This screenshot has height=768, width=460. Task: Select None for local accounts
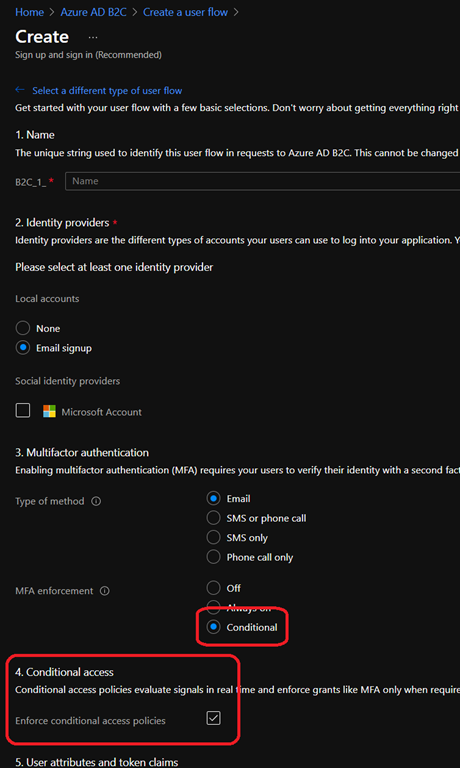pos(23,328)
